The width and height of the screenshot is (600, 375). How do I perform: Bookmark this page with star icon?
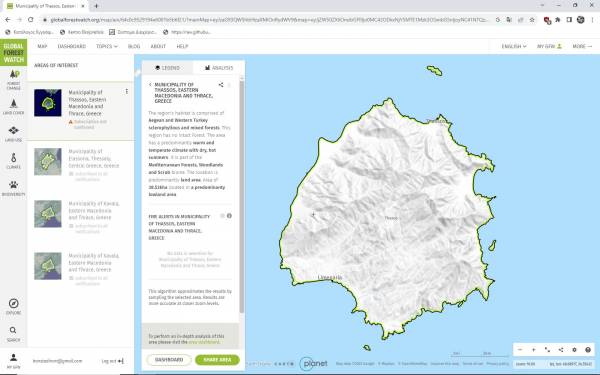tap(532, 20)
